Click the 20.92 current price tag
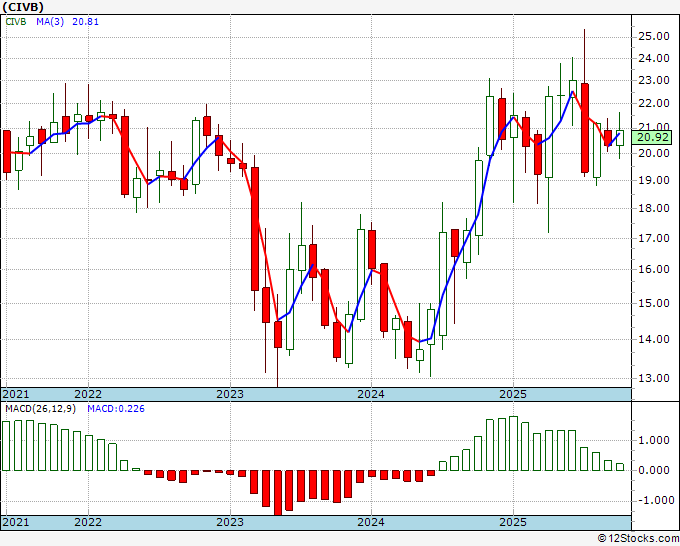680x546 pixels. [653, 138]
